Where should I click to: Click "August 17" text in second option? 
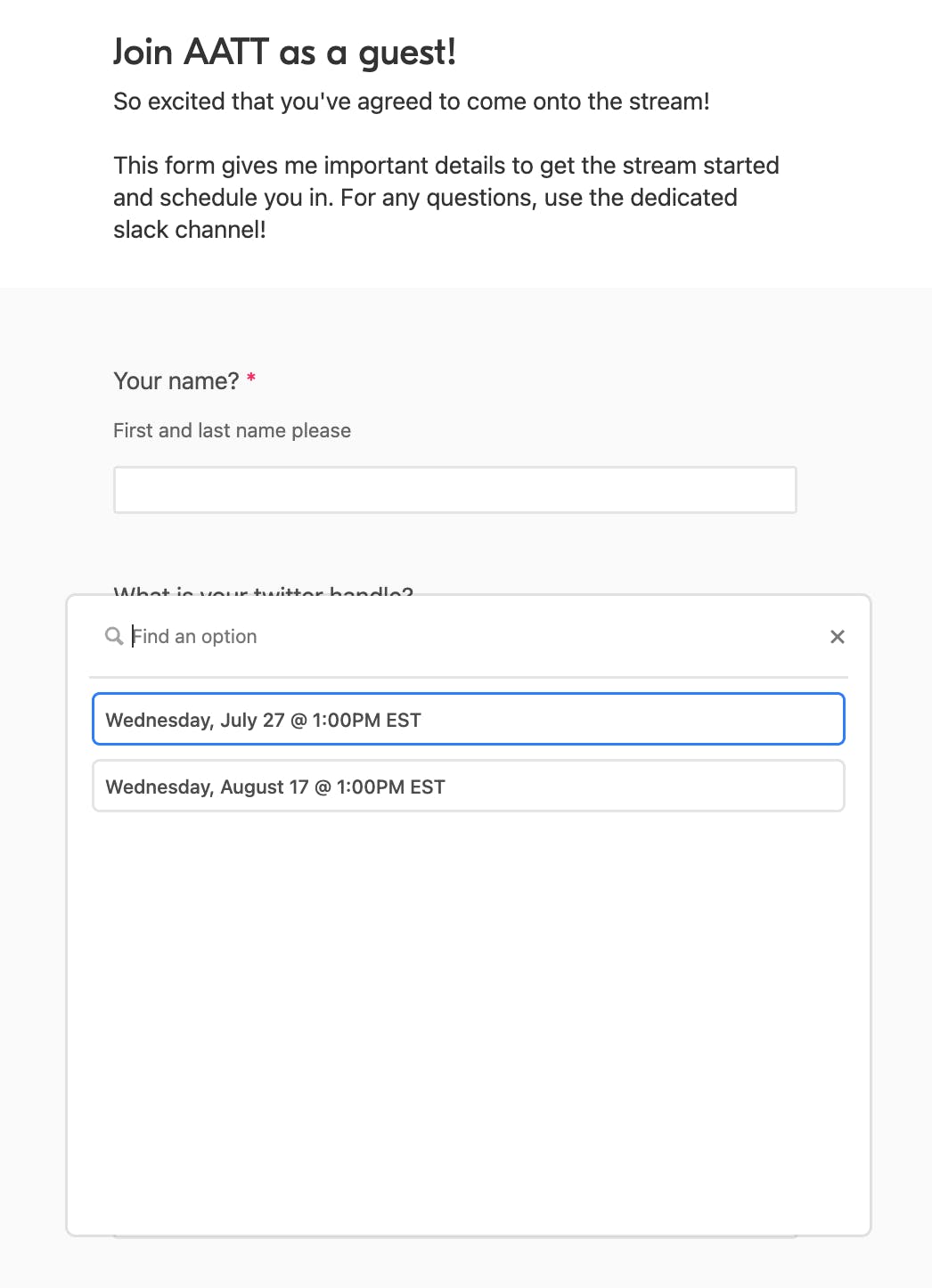(265, 787)
